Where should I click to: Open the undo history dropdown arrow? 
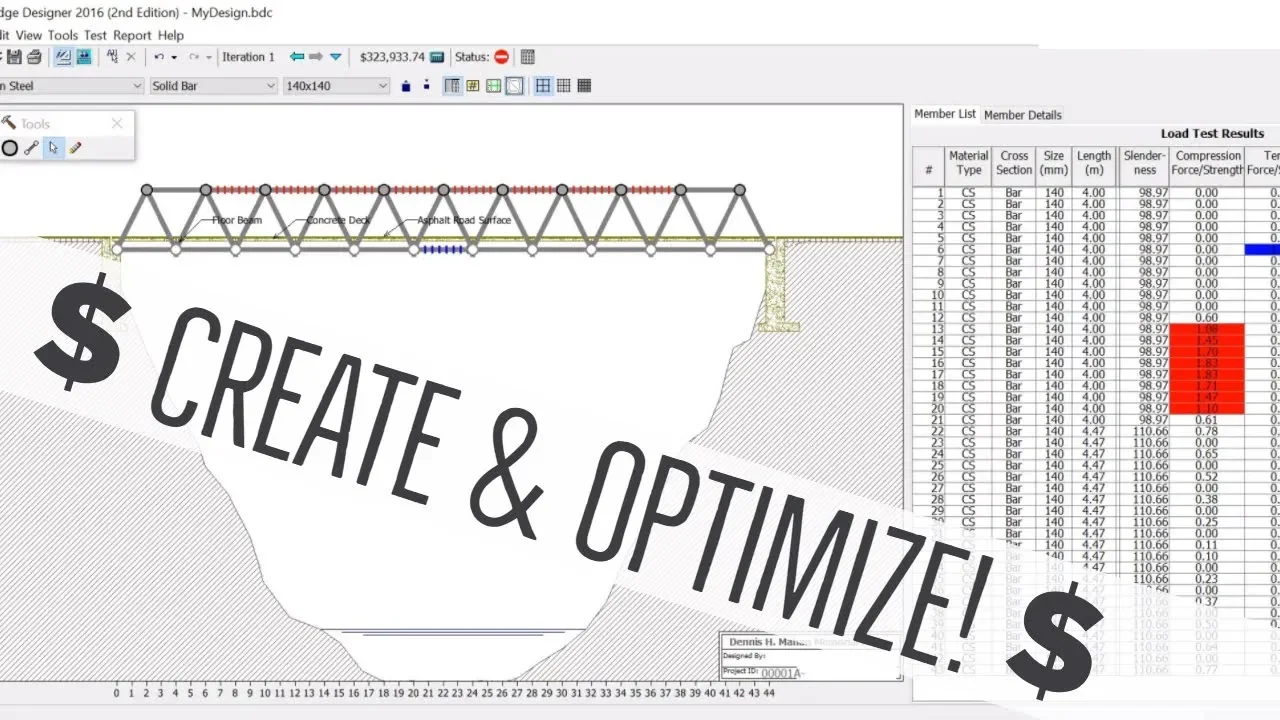(174, 57)
